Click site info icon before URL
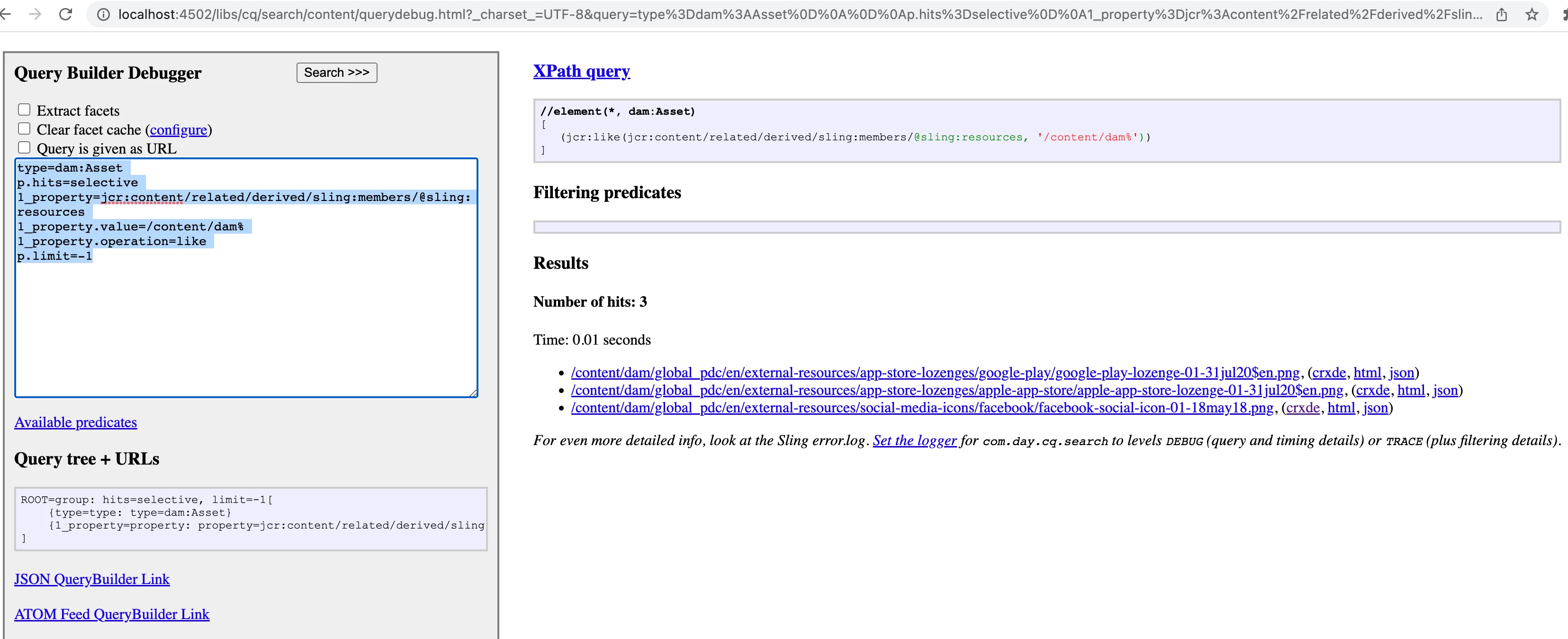Image resolution: width=1568 pixels, height=639 pixels. tap(103, 14)
